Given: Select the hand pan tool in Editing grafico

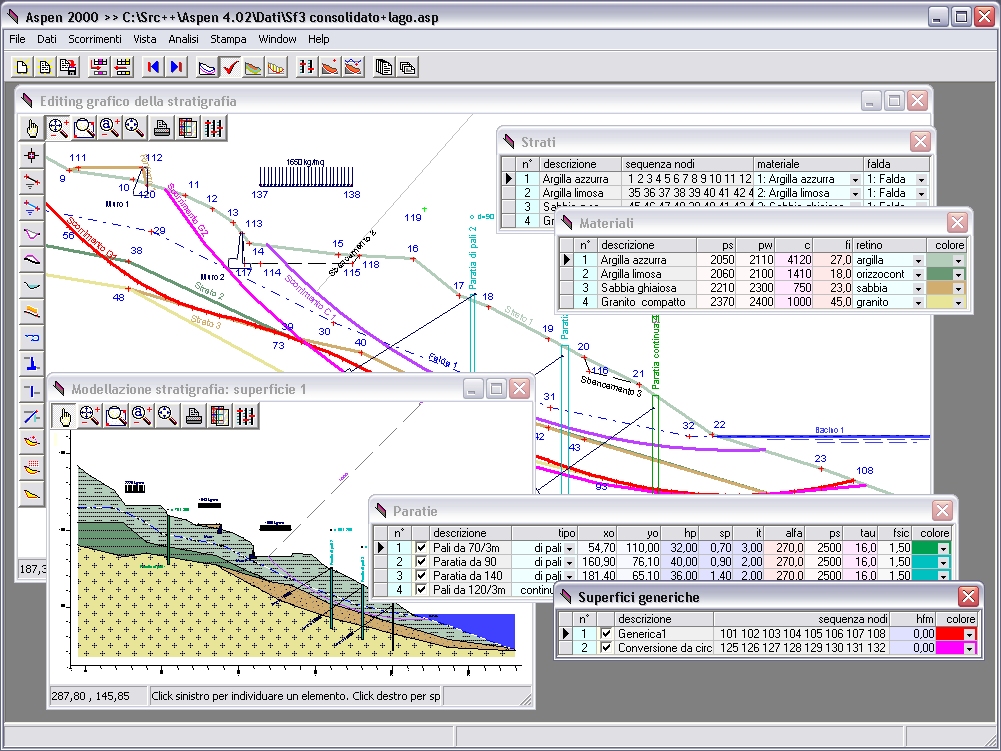Looking at the screenshot, I should (32, 127).
